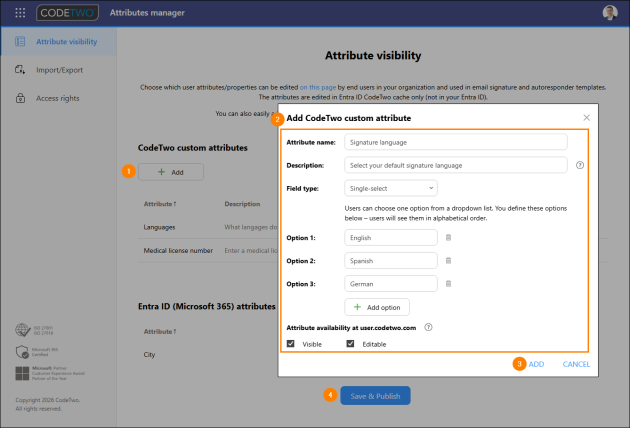Click the Add option button
The width and height of the screenshot is (630, 428).
(x=377, y=307)
